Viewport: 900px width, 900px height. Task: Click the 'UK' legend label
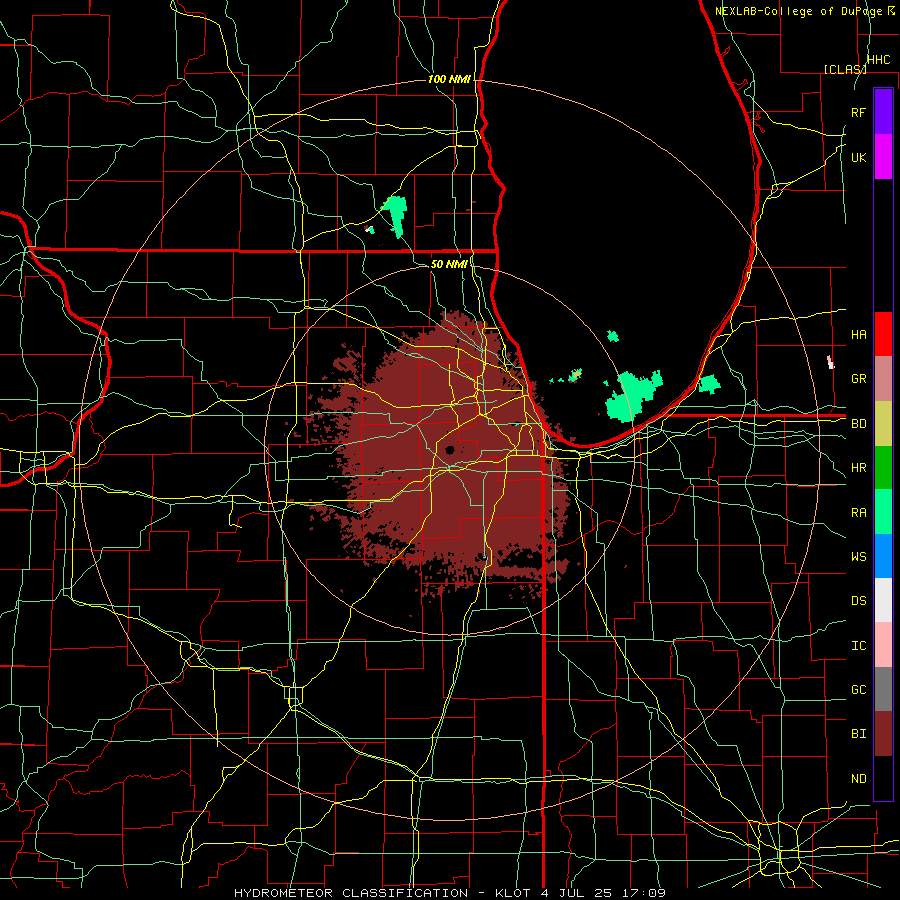pos(859,158)
